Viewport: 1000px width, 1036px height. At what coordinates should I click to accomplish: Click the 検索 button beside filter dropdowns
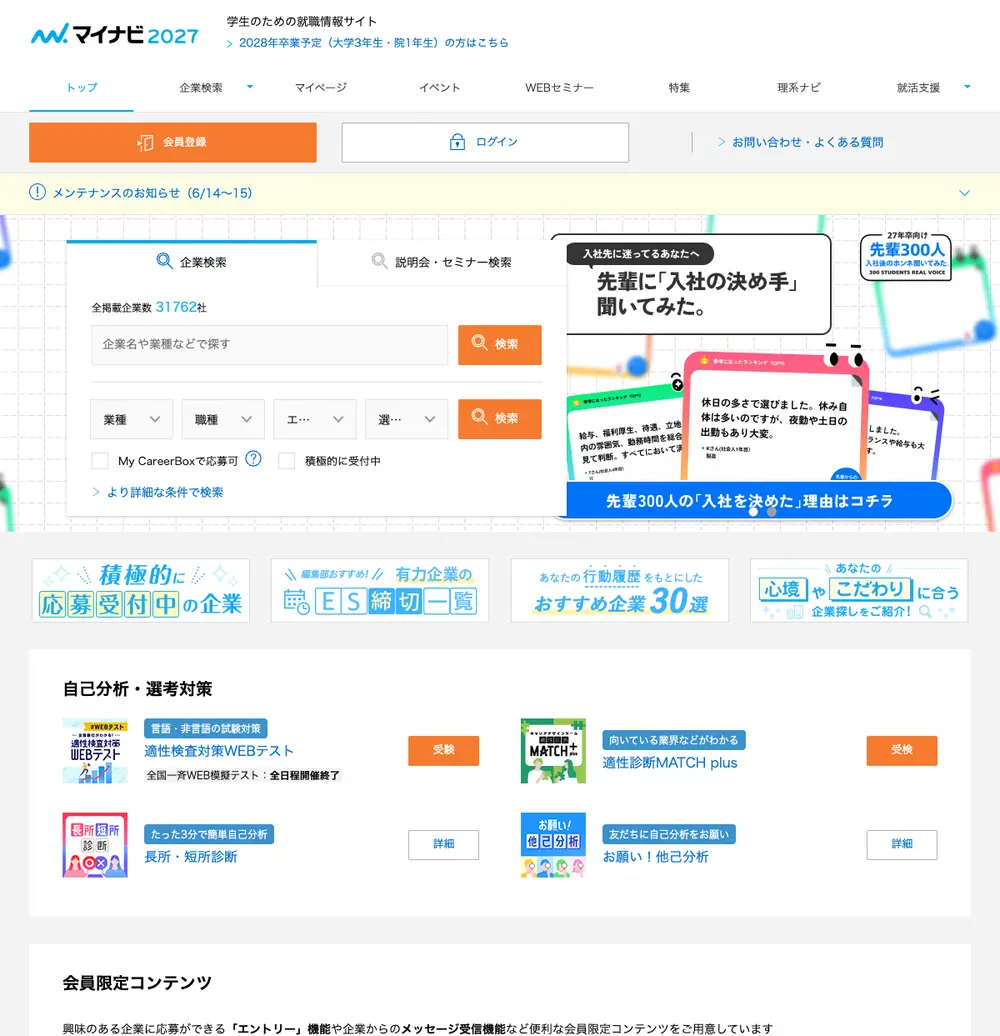coord(500,419)
